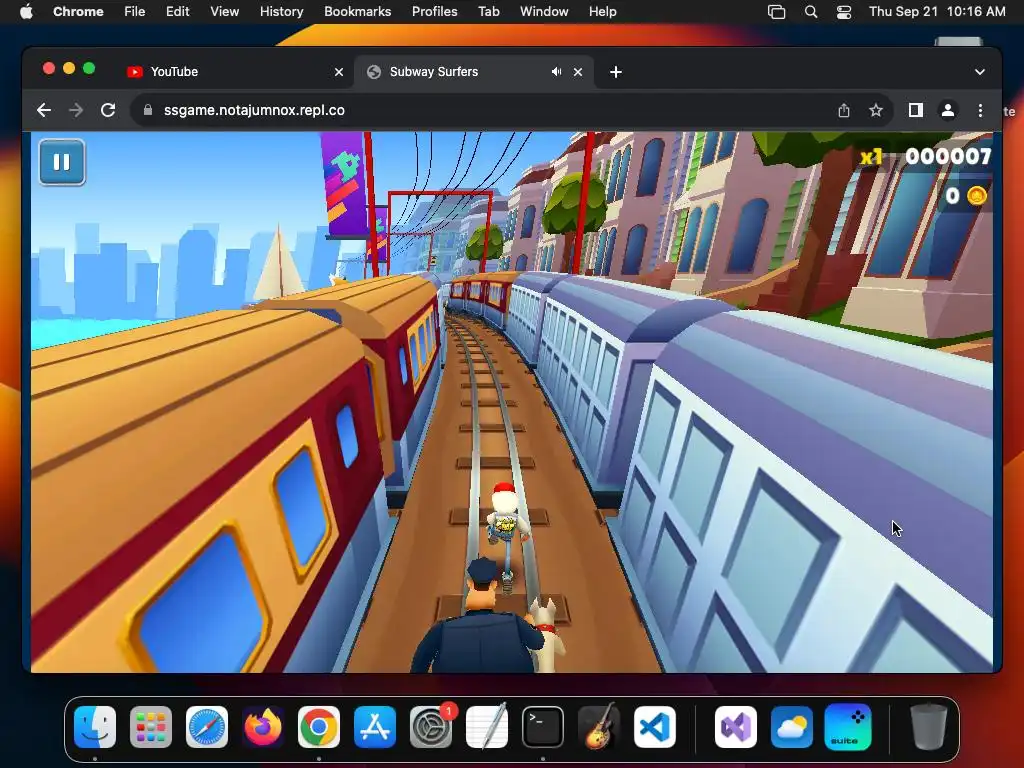Image resolution: width=1024 pixels, height=768 pixels.
Task: Click the Chrome icon in the Dock
Action: [319, 726]
